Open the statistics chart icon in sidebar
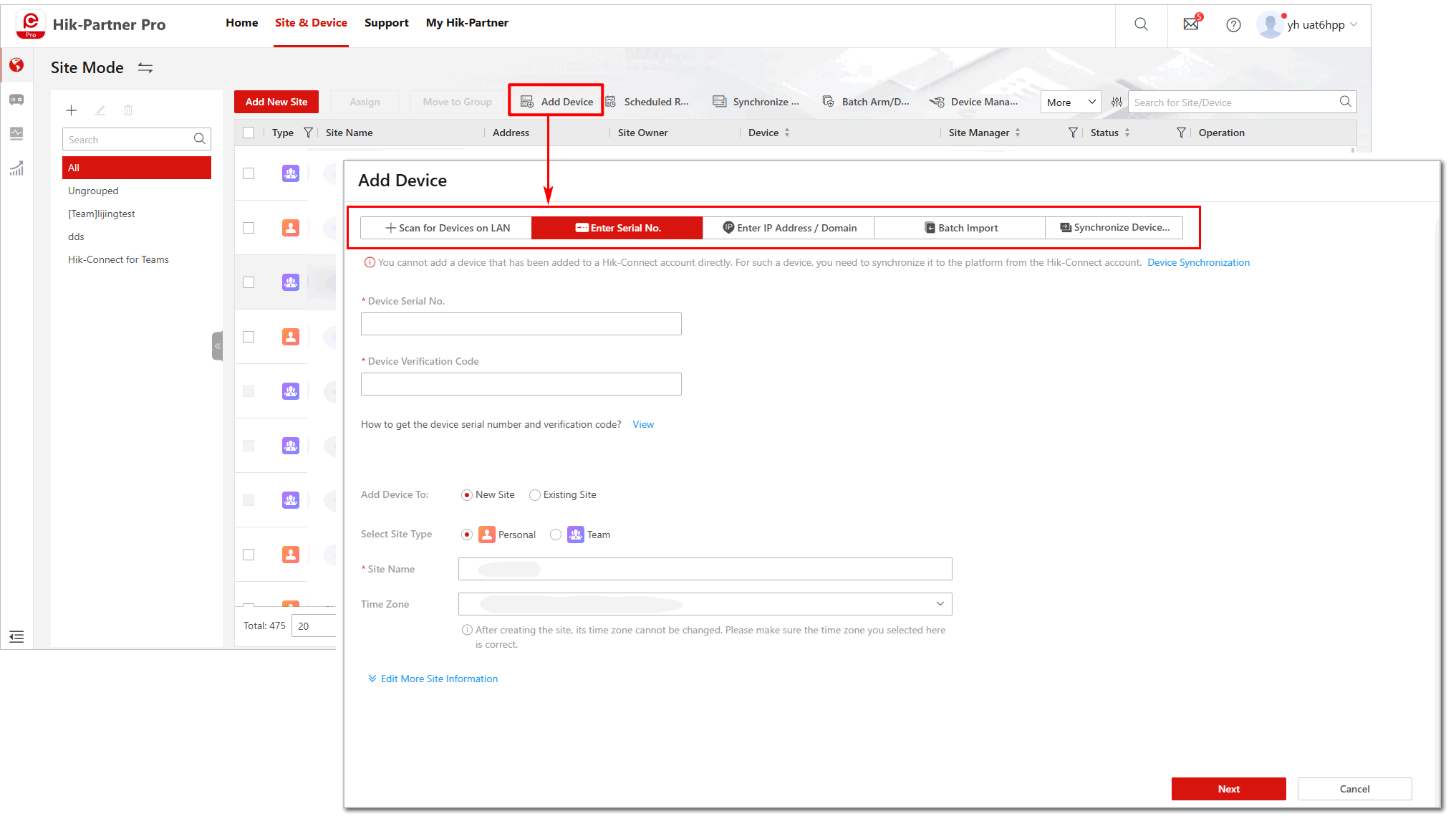 pyautogui.click(x=16, y=168)
